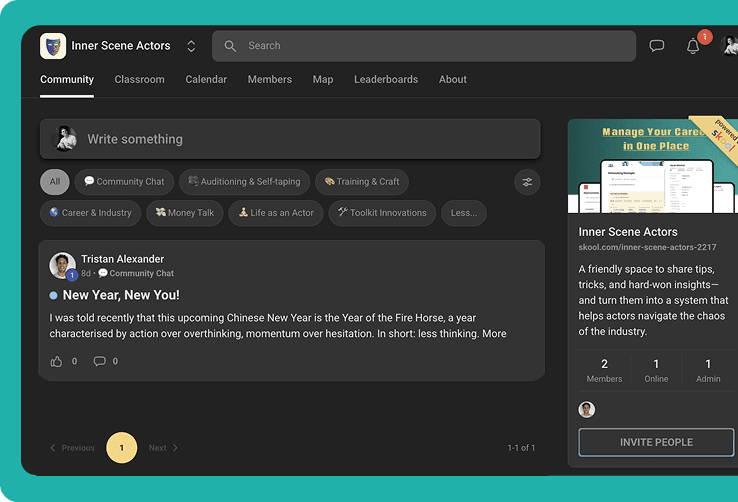Click the like count 0 on post
The width and height of the screenshot is (738, 502).
click(74, 361)
